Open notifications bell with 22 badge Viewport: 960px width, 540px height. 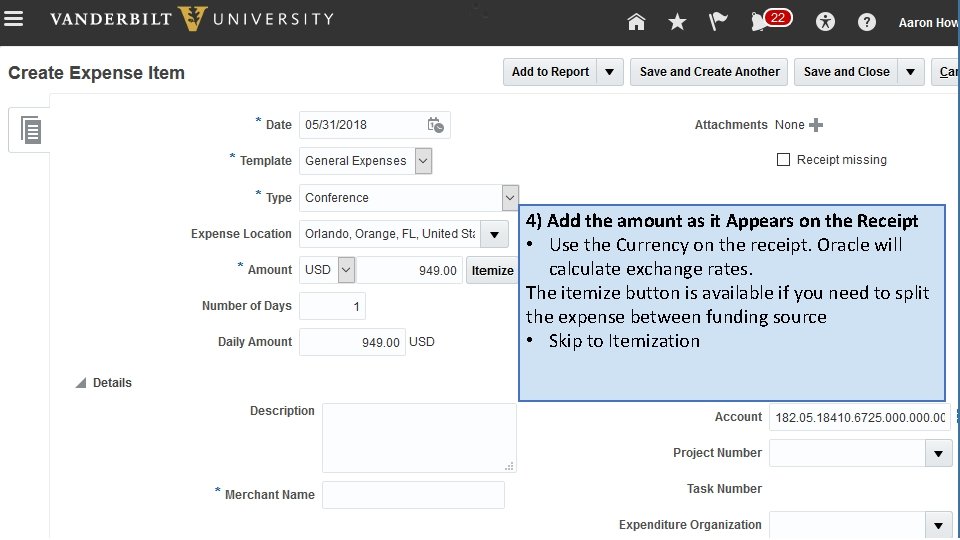[770, 20]
